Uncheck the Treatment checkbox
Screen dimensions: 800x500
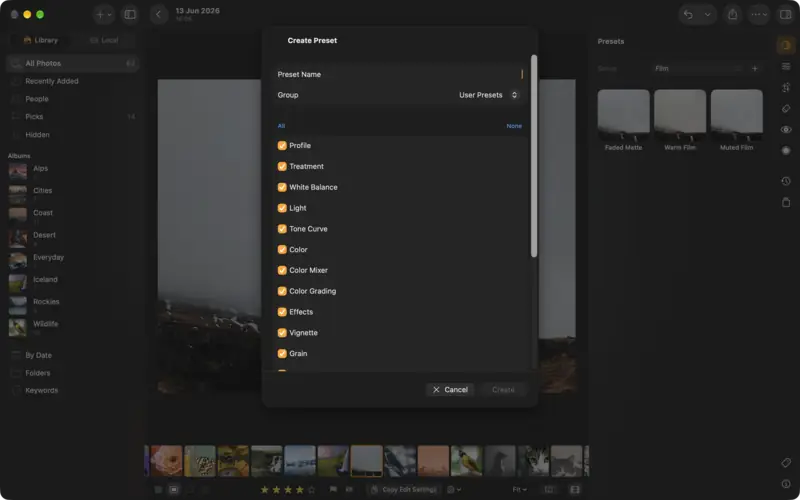click(282, 166)
